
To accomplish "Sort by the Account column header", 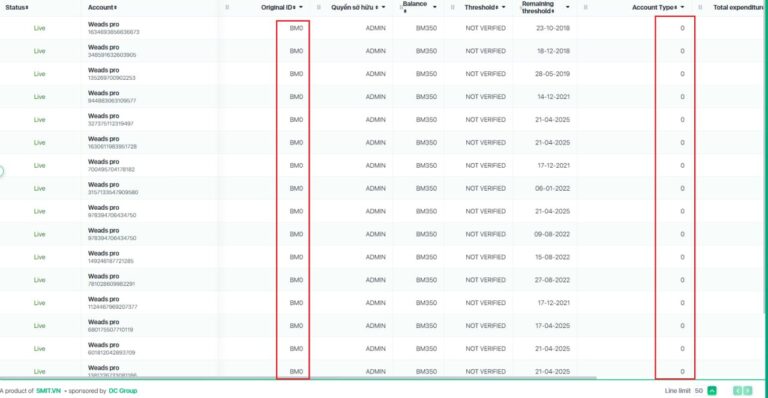I will click(102, 7).
